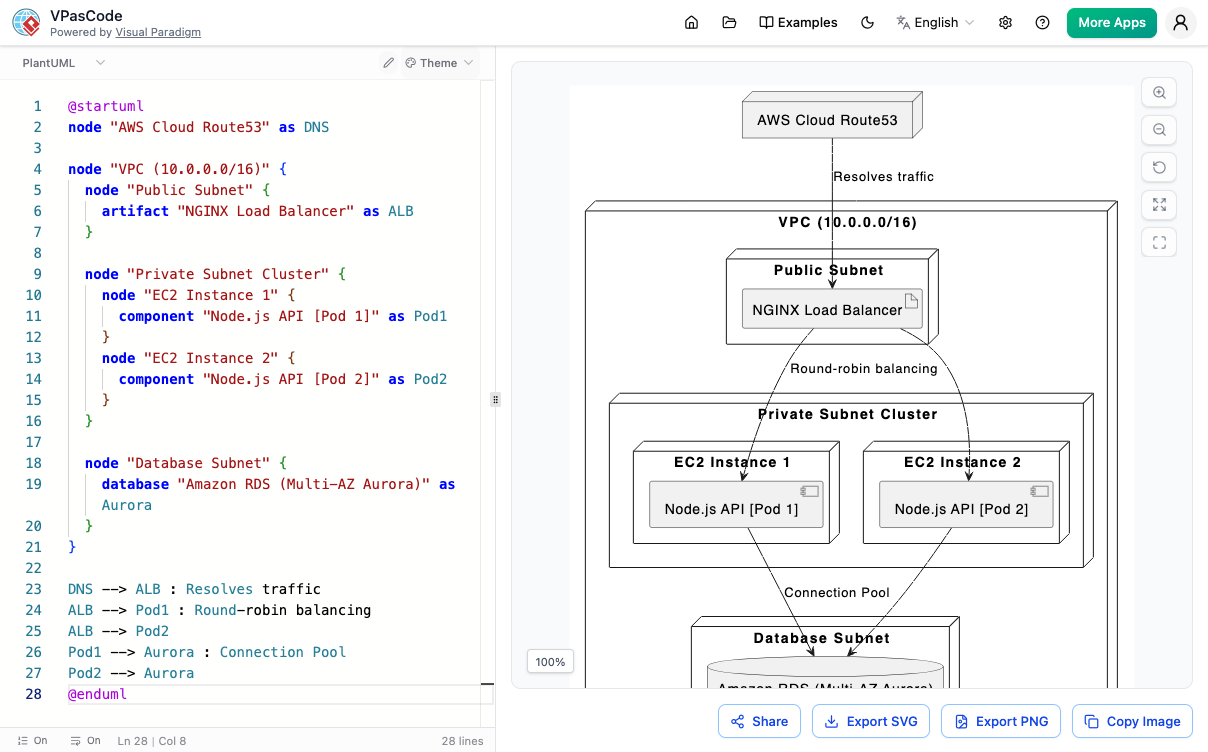Click the Export PNG button
Image resolution: width=1208 pixels, height=752 pixels.
tap(1001, 721)
